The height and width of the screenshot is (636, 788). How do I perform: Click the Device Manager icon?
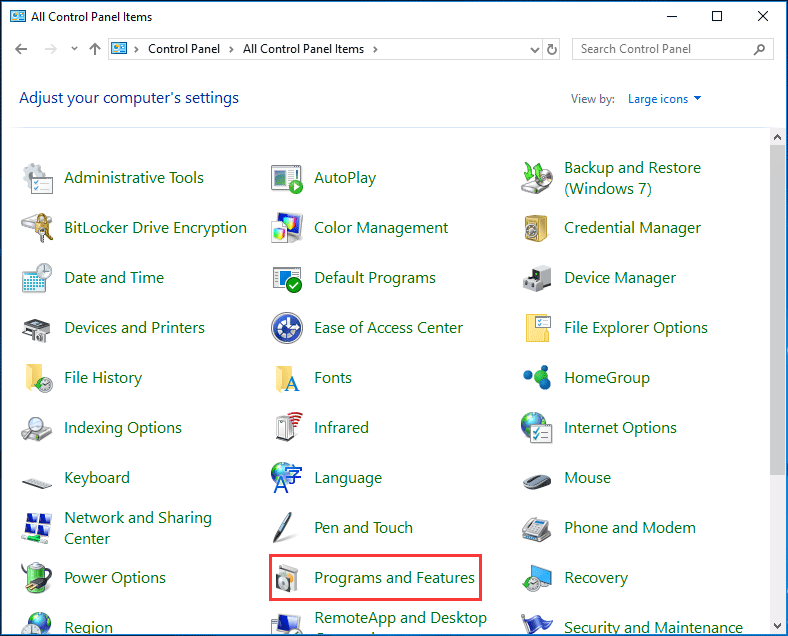click(x=537, y=278)
